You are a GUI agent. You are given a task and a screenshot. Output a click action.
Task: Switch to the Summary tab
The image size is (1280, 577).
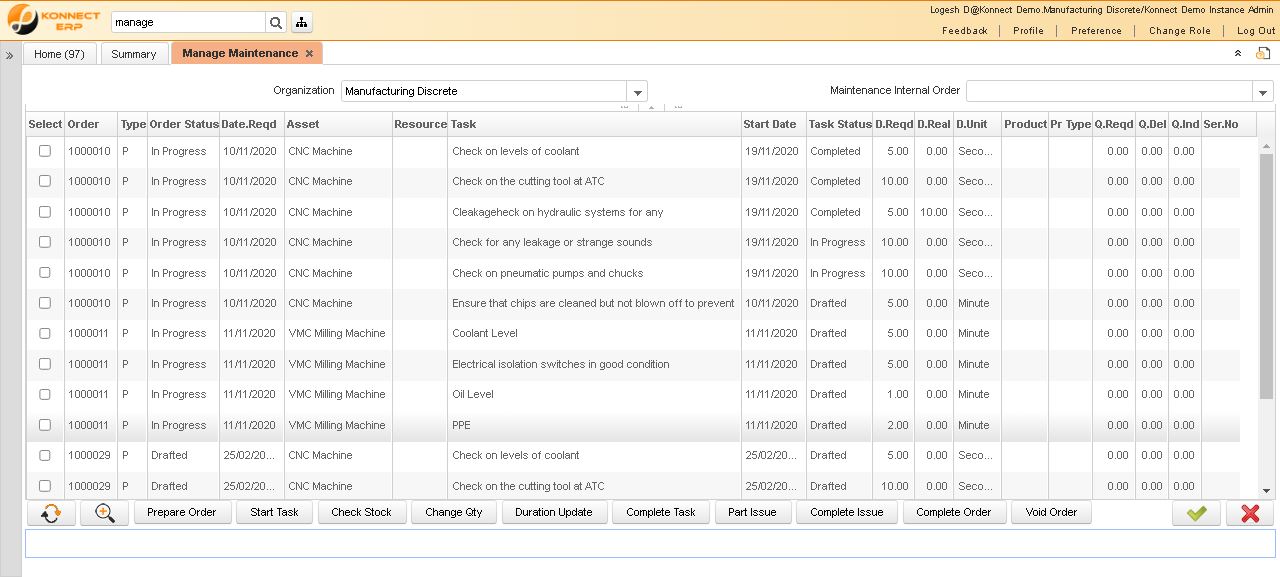coord(134,54)
